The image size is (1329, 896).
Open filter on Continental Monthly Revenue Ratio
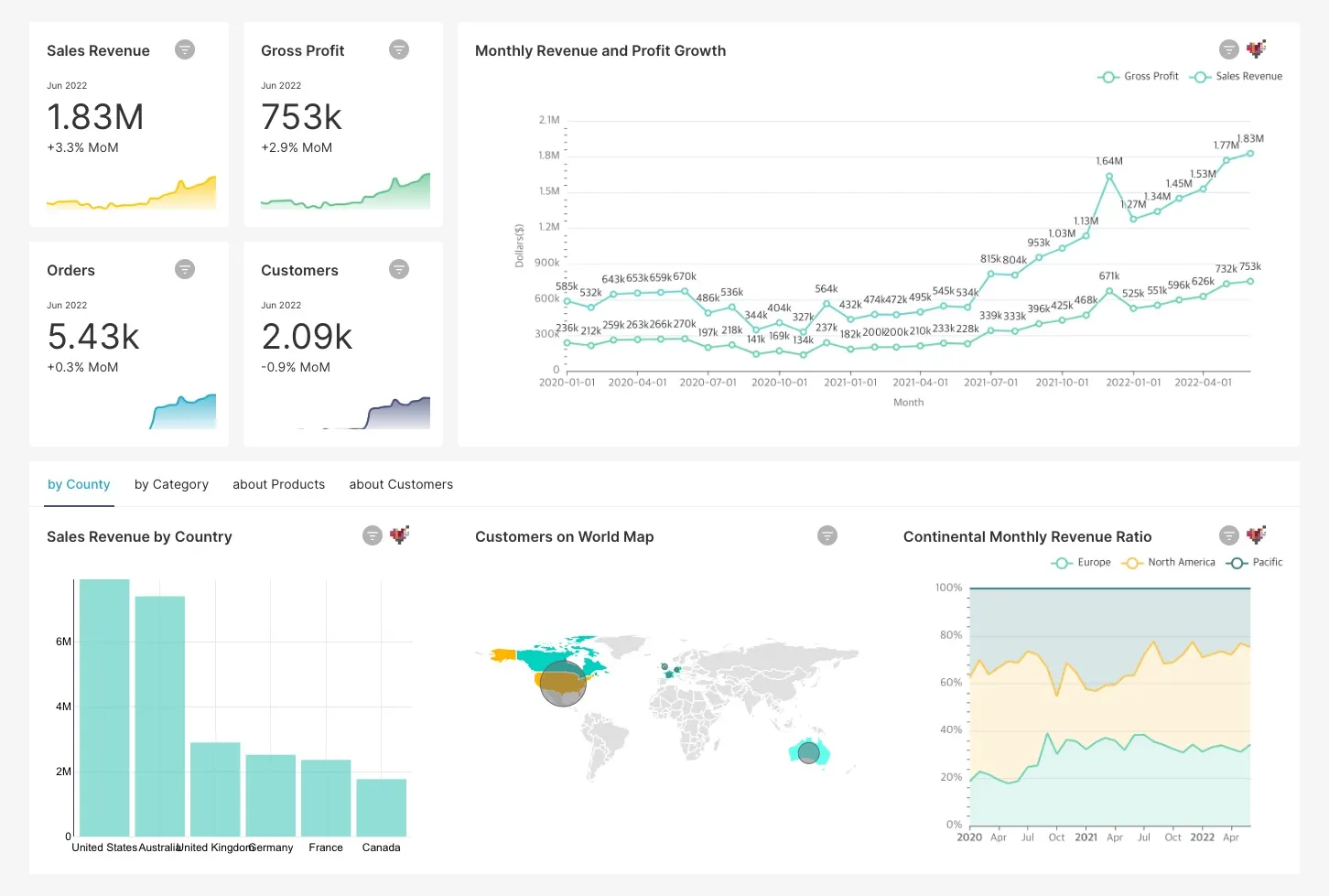(1229, 535)
